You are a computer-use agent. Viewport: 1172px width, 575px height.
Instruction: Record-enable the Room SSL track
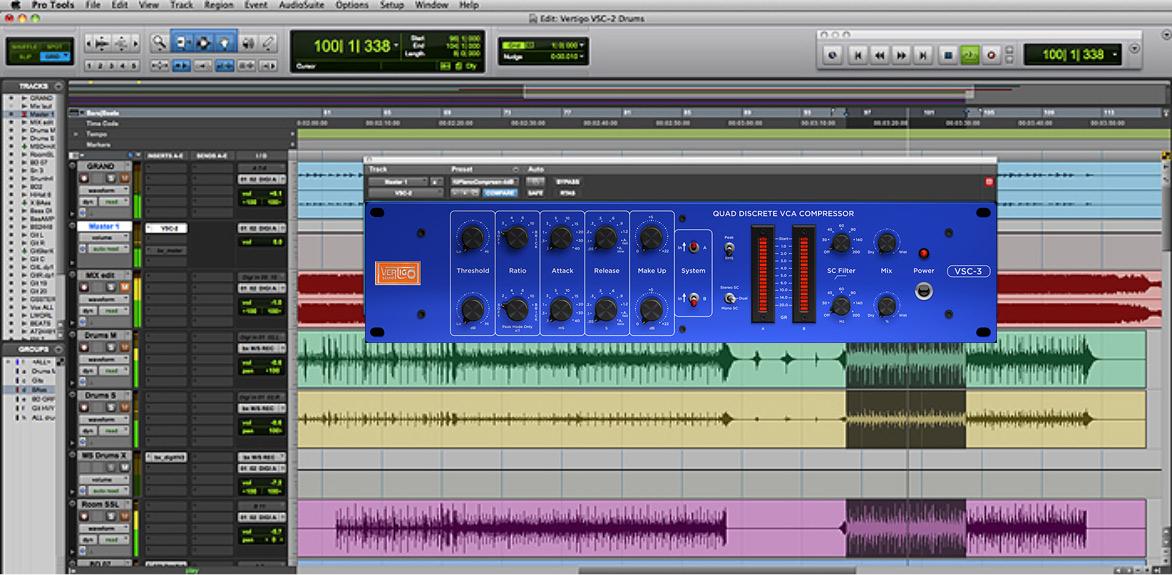(x=84, y=518)
